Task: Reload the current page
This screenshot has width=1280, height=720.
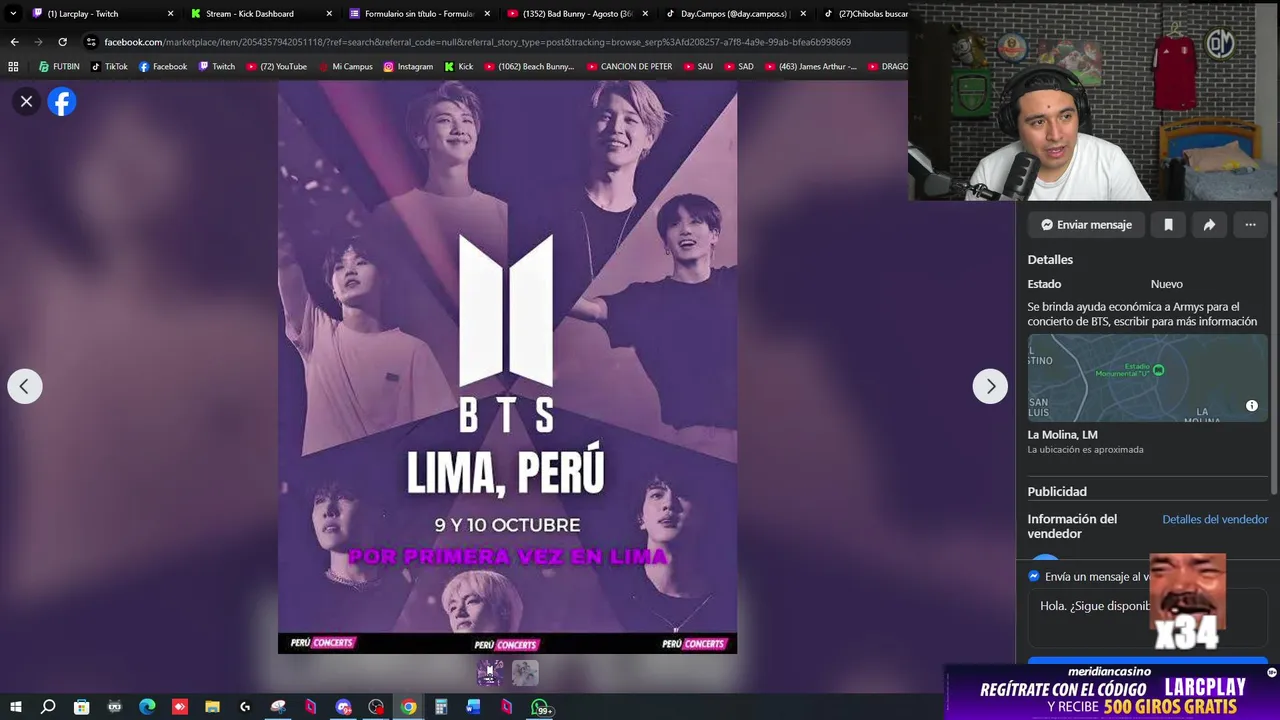Action: click(x=62, y=42)
